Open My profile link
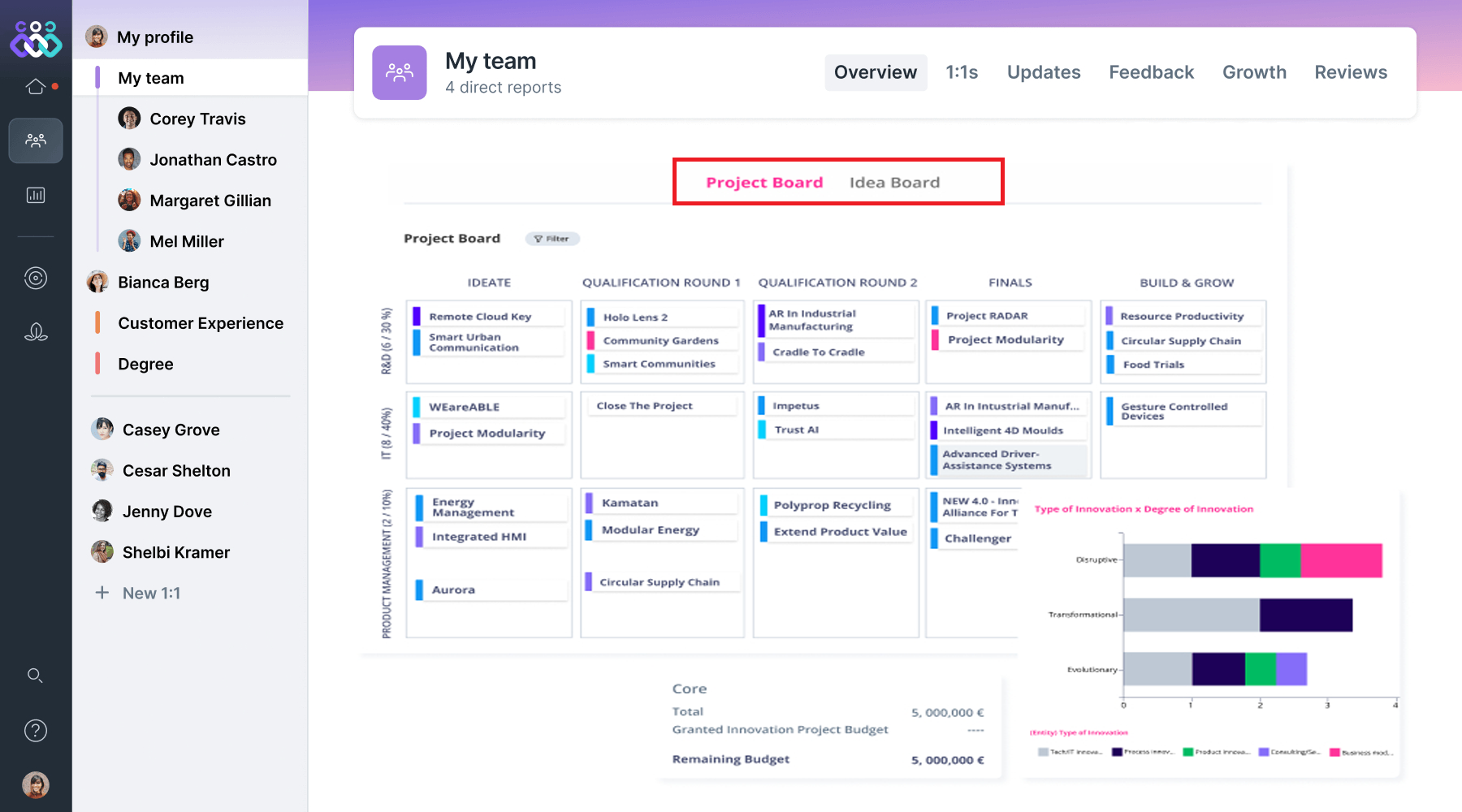Screen dimensions: 1462x812 pos(154,37)
